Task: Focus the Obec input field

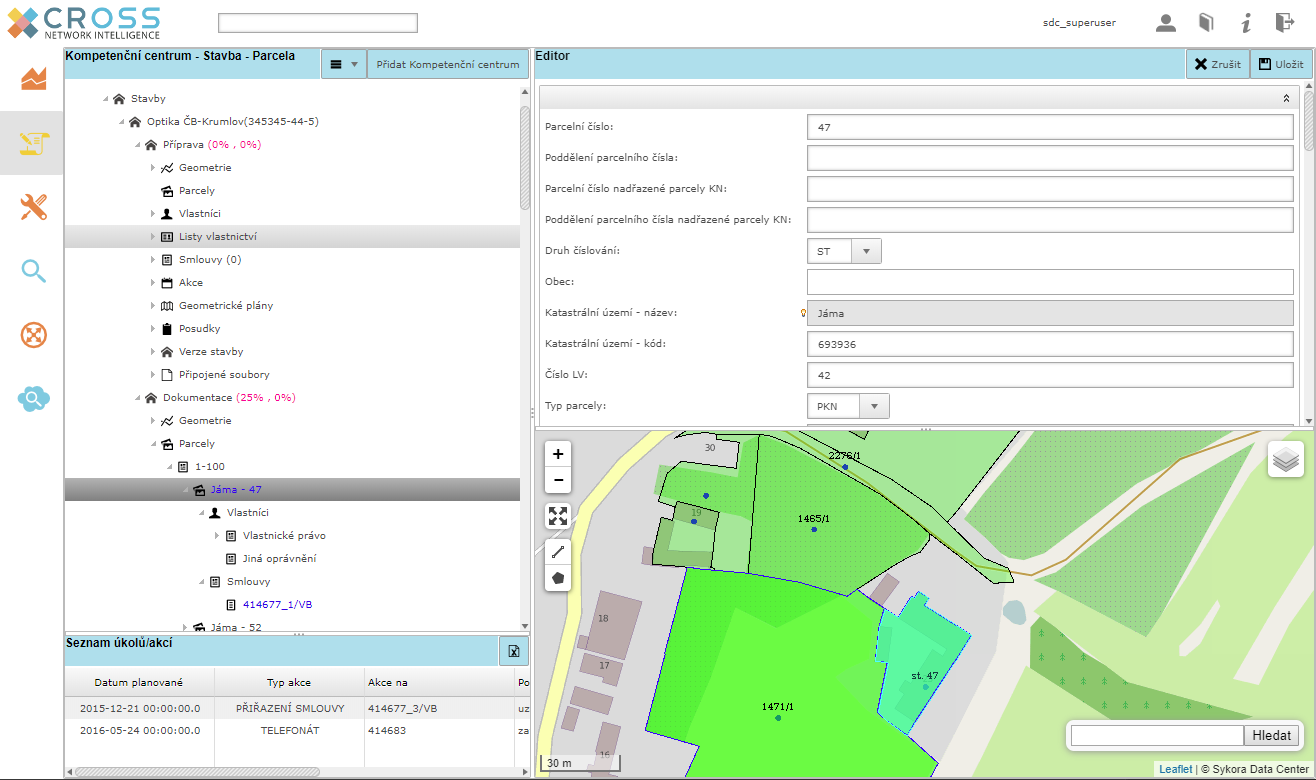Action: coord(1050,282)
